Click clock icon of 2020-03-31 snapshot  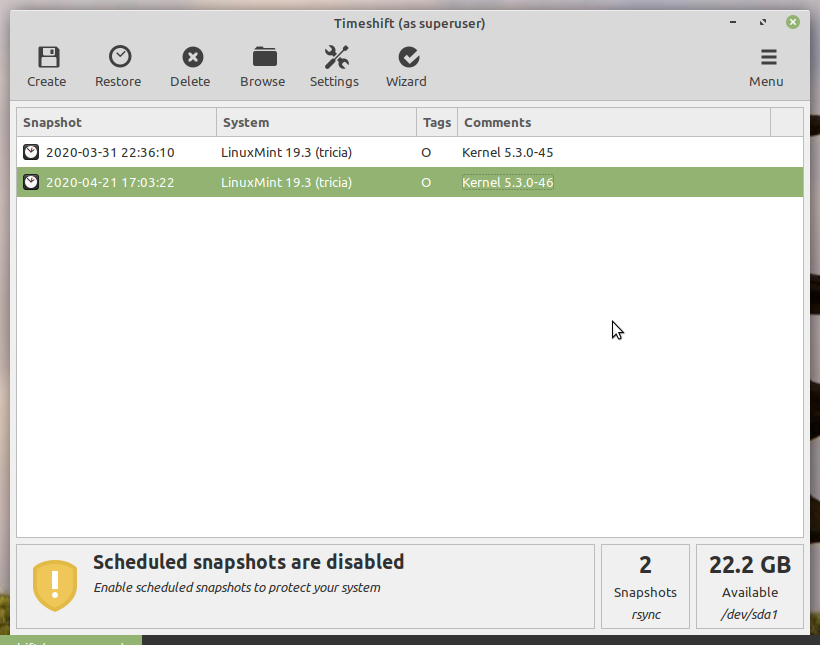31,152
